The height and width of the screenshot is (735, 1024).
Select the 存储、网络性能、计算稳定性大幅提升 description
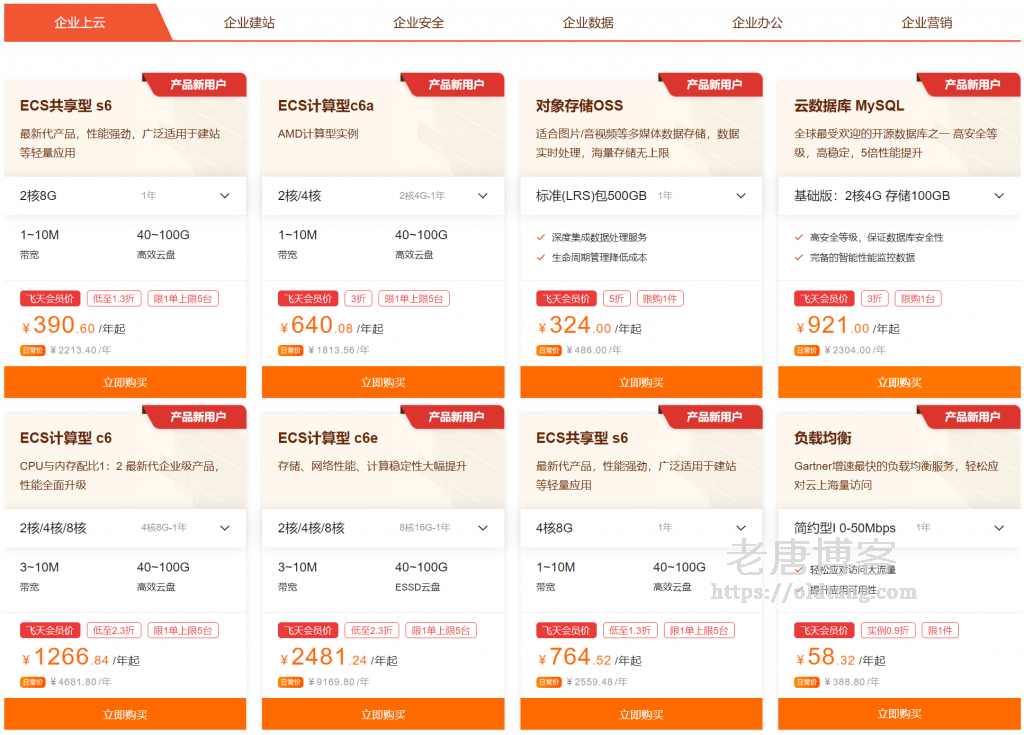tap(372, 466)
